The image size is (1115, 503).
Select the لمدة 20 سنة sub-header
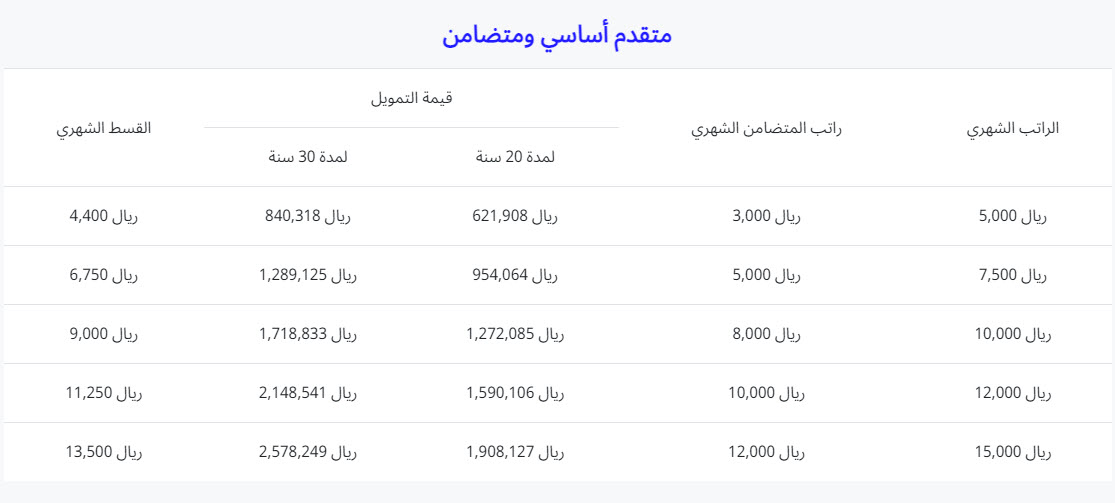coord(515,157)
